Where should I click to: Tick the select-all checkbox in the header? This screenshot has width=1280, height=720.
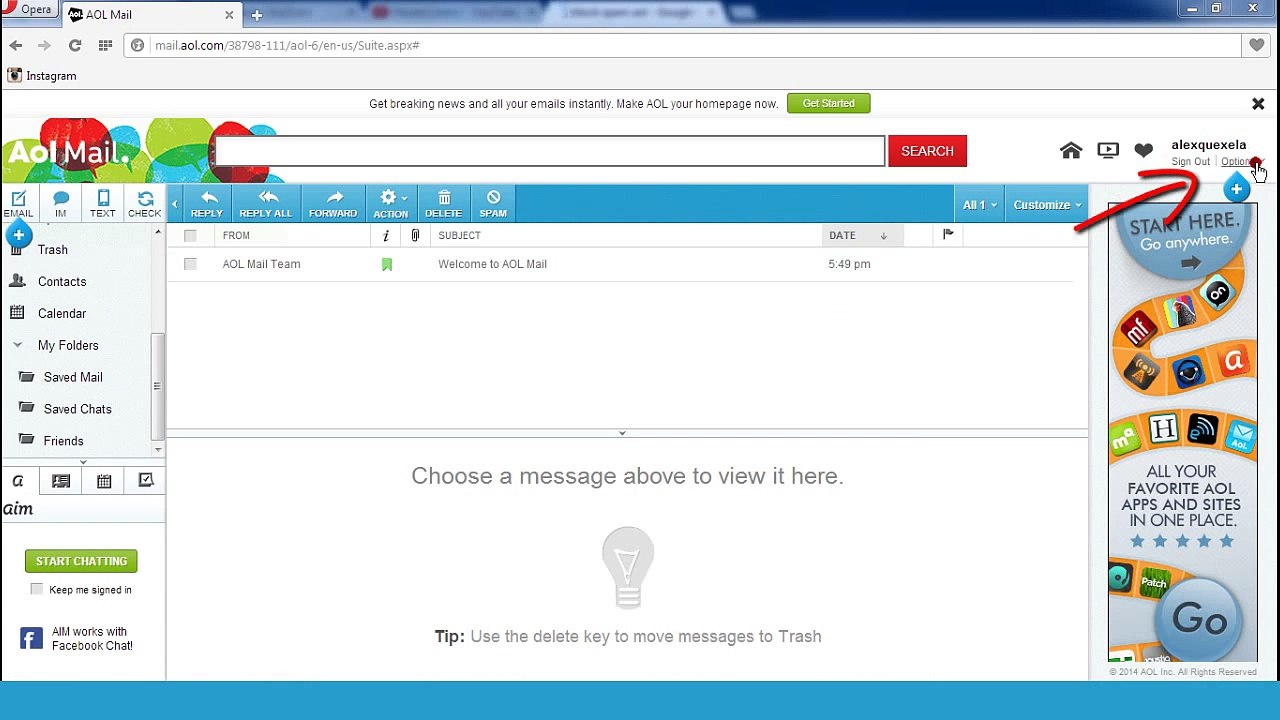pos(190,236)
